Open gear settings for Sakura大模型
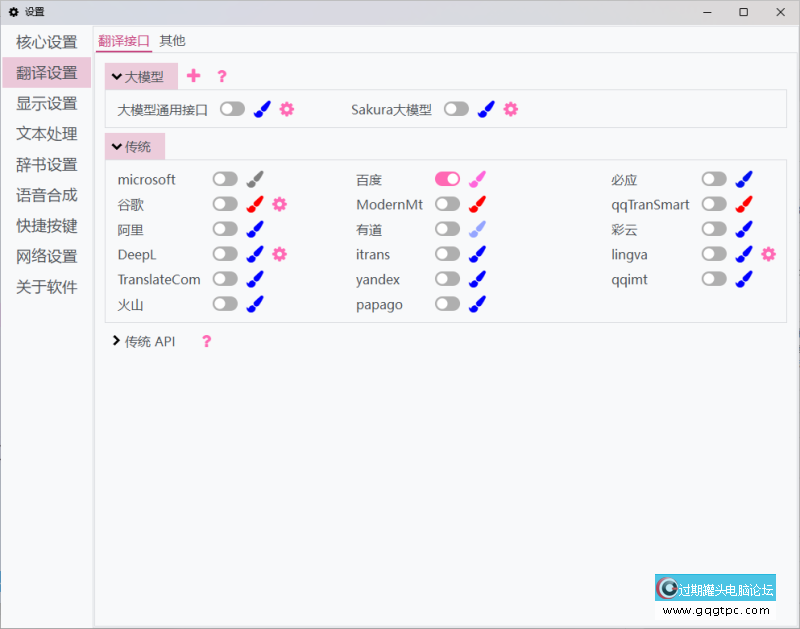800x629 pixels. point(511,109)
